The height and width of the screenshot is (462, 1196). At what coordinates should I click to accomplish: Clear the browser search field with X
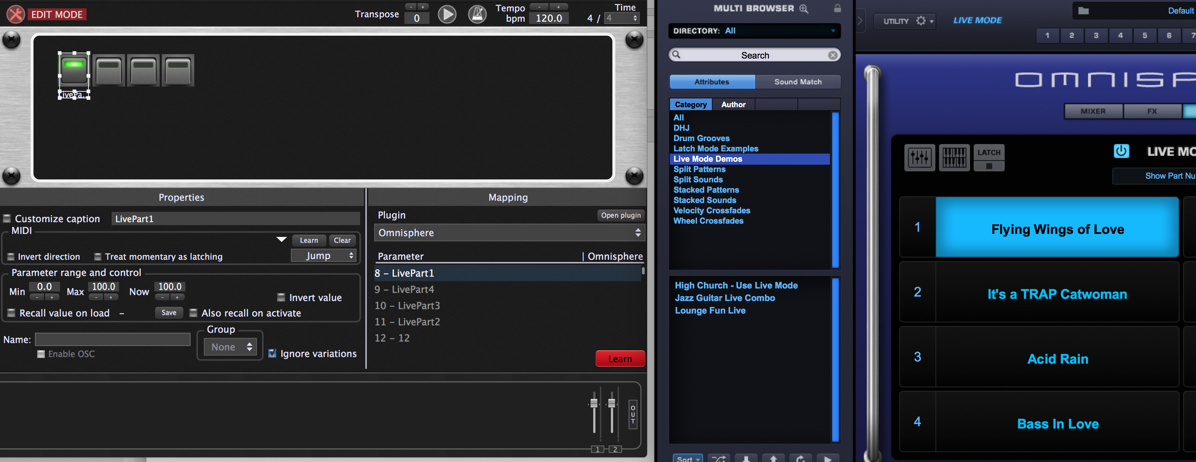coord(833,55)
